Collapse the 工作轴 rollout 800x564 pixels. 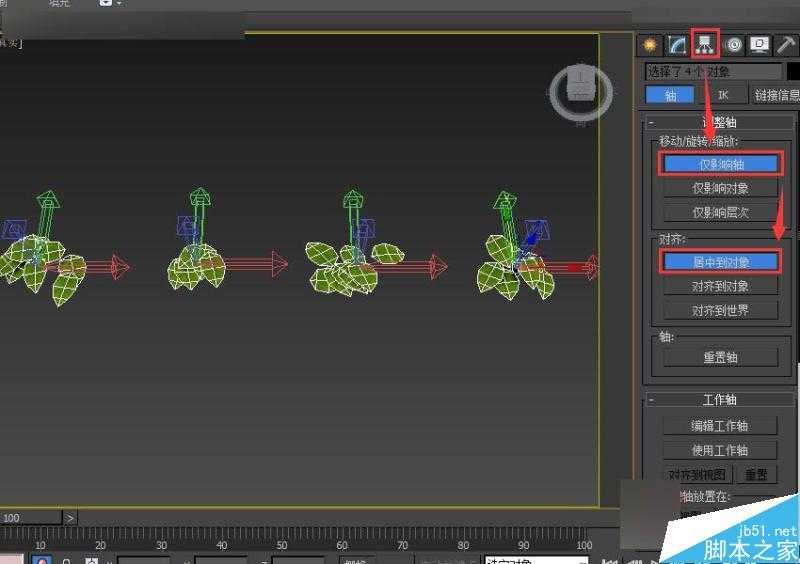pos(719,400)
